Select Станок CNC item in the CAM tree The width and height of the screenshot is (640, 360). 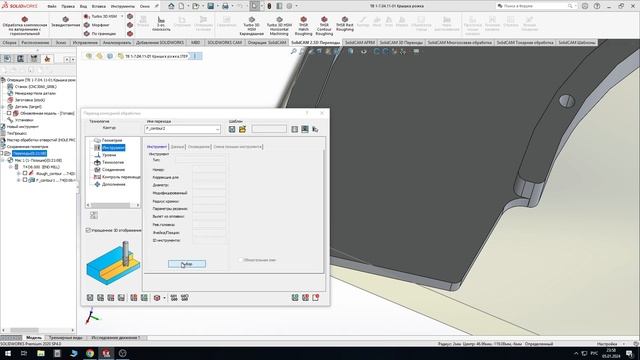point(36,87)
